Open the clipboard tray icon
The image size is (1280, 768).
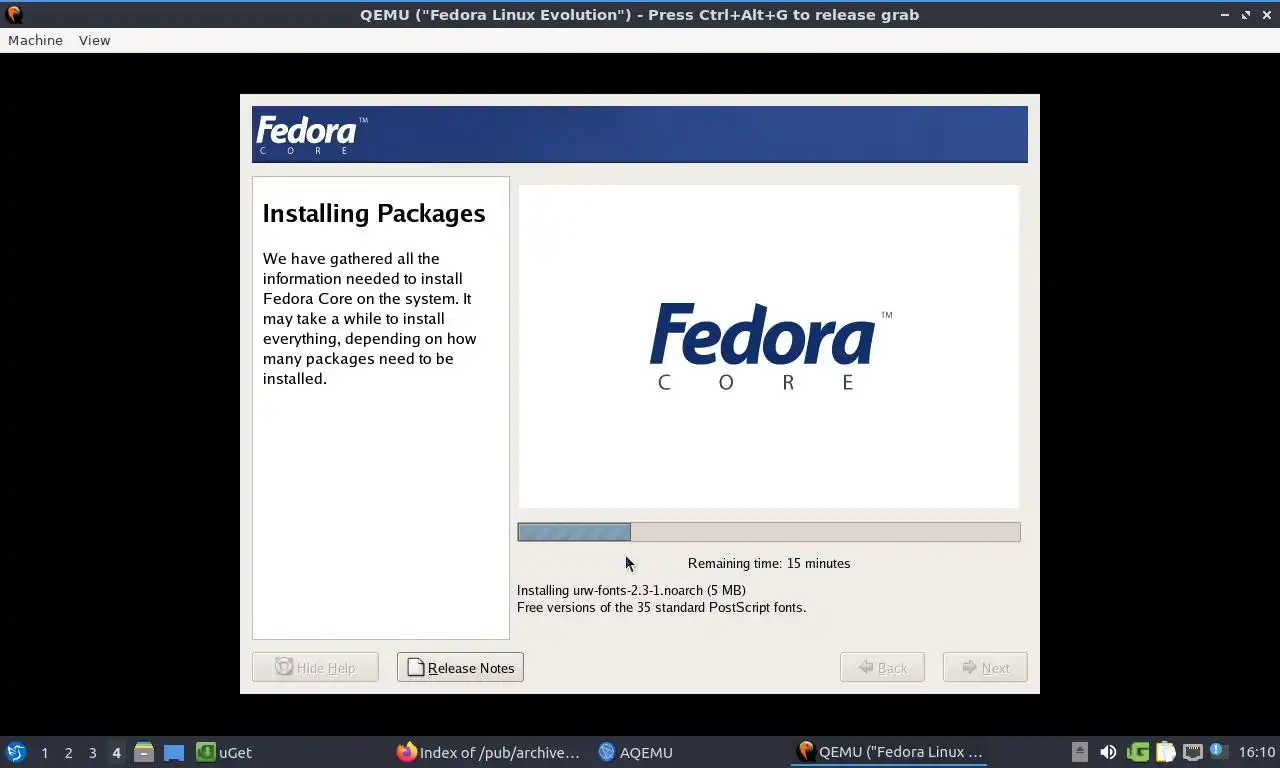pos(1165,752)
